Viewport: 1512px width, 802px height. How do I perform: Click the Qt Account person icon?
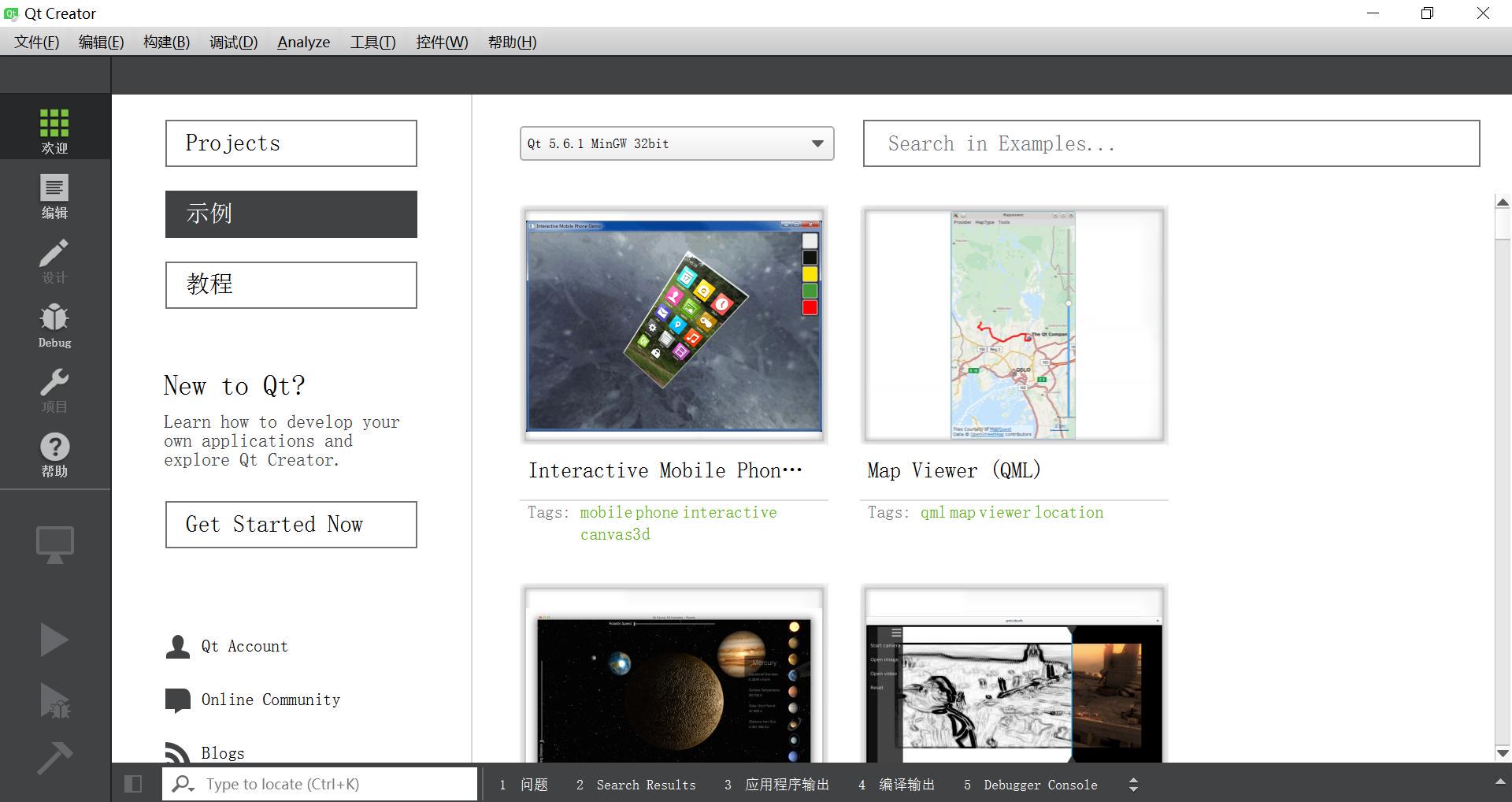(x=178, y=647)
